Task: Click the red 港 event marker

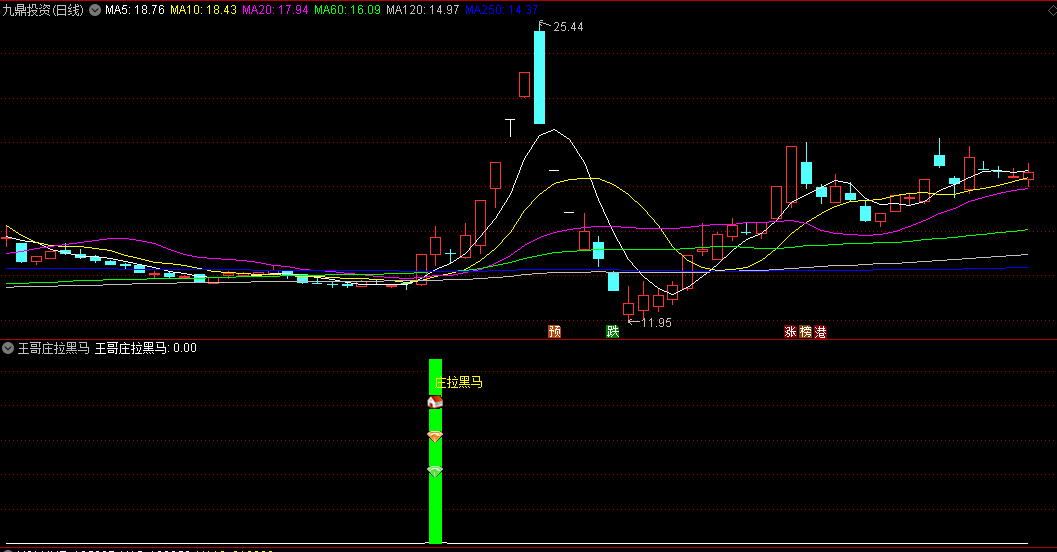Action: 821,331
